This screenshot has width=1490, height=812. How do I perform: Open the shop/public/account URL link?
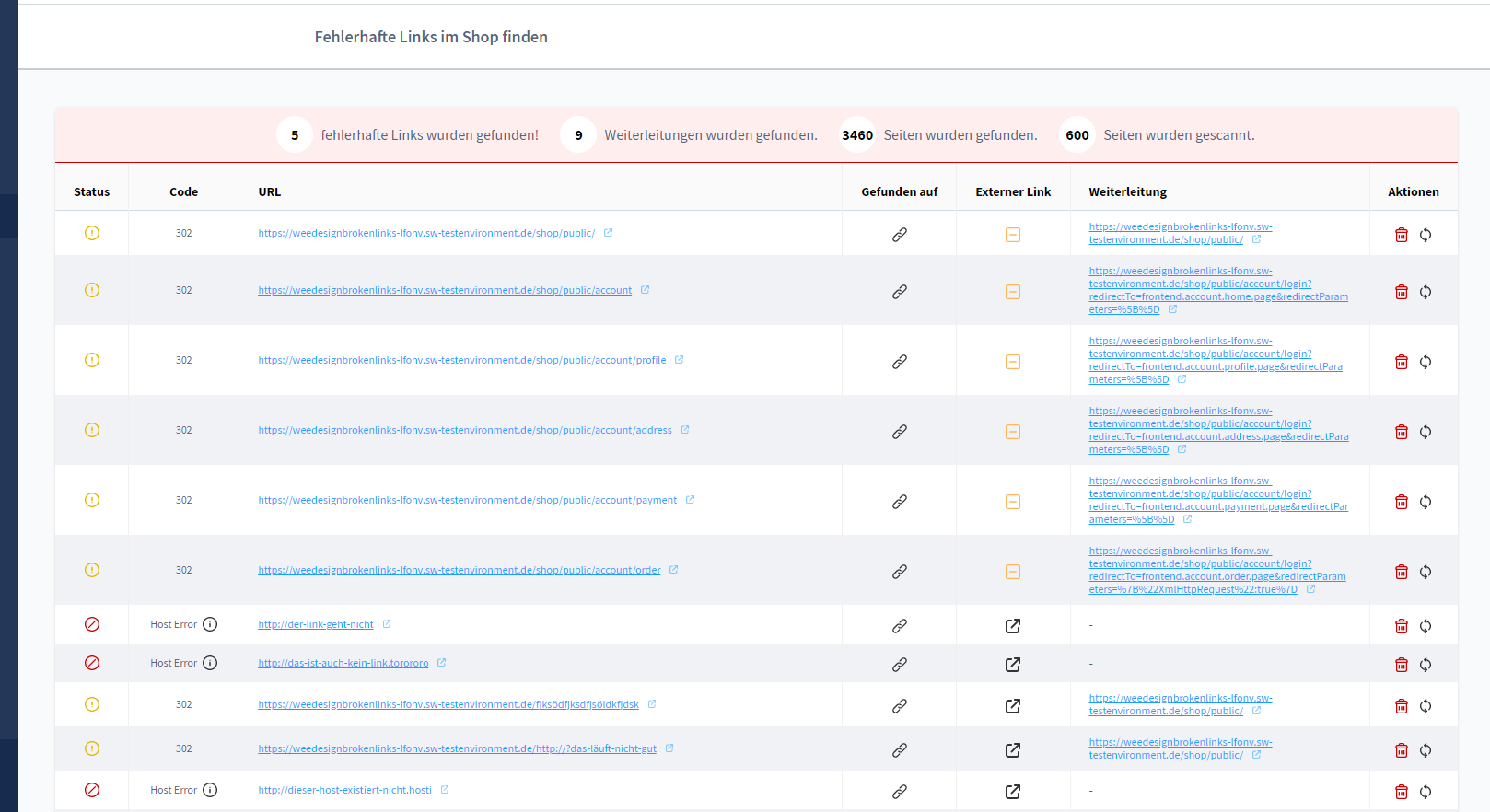click(x=445, y=290)
